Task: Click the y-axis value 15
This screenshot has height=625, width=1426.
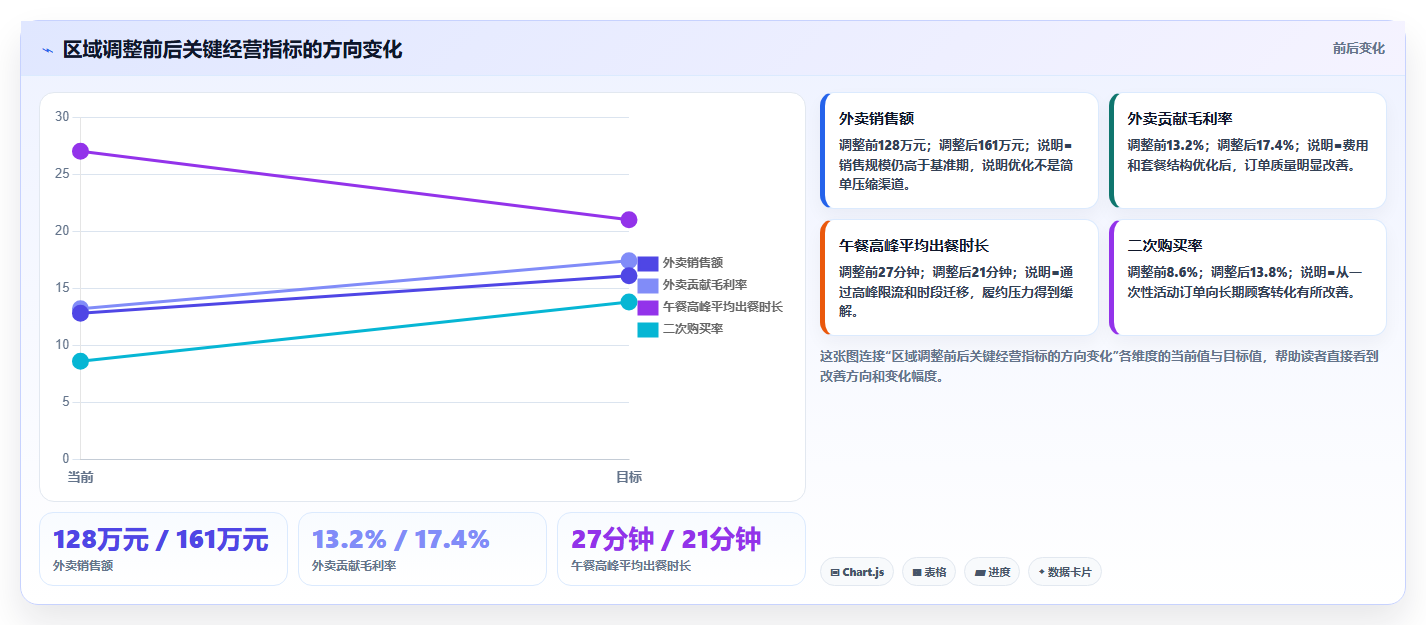Action: pos(62,288)
